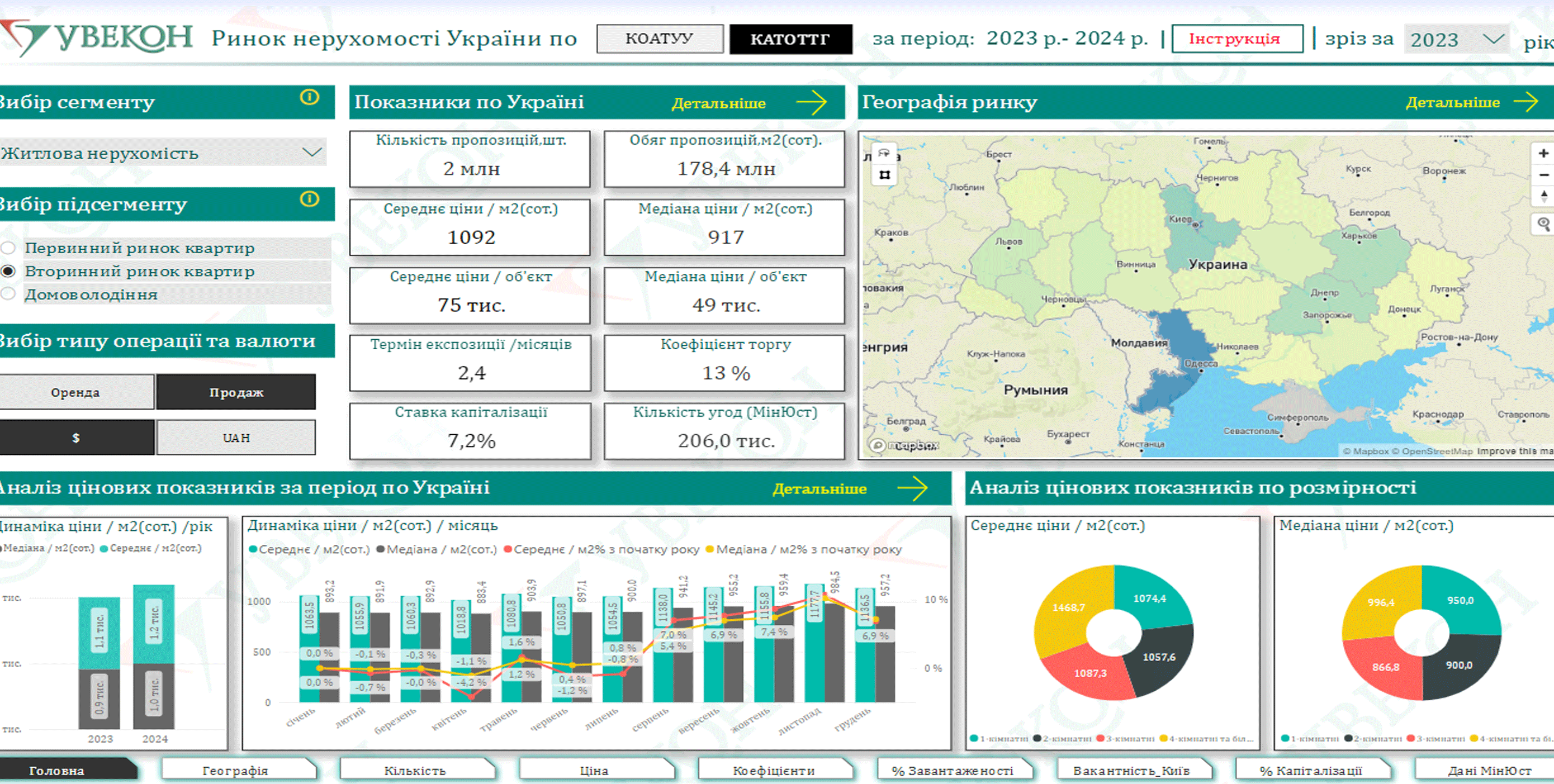This screenshot has width=1554, height=784.
Task: Click Детальніше in Географія ринку
Action: coord(1453,102)
